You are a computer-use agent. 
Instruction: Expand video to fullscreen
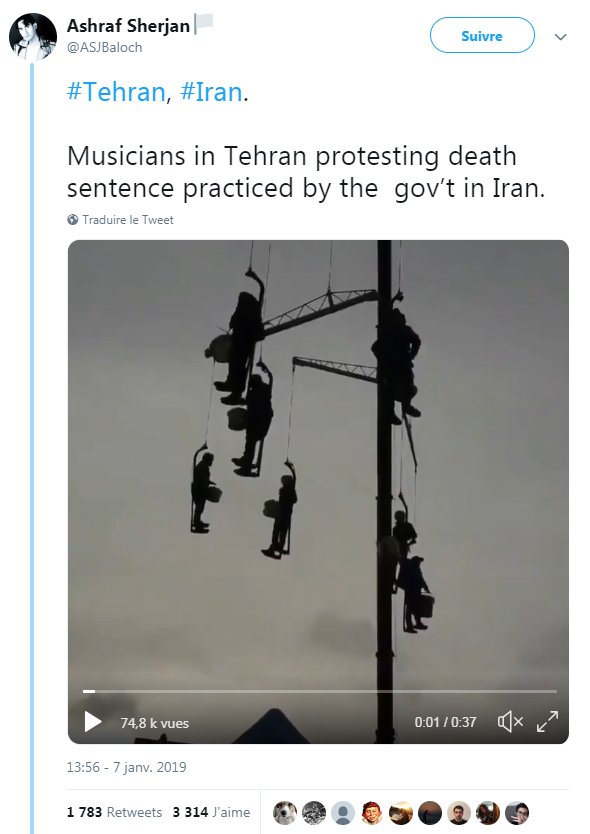[x=547, y=722]
